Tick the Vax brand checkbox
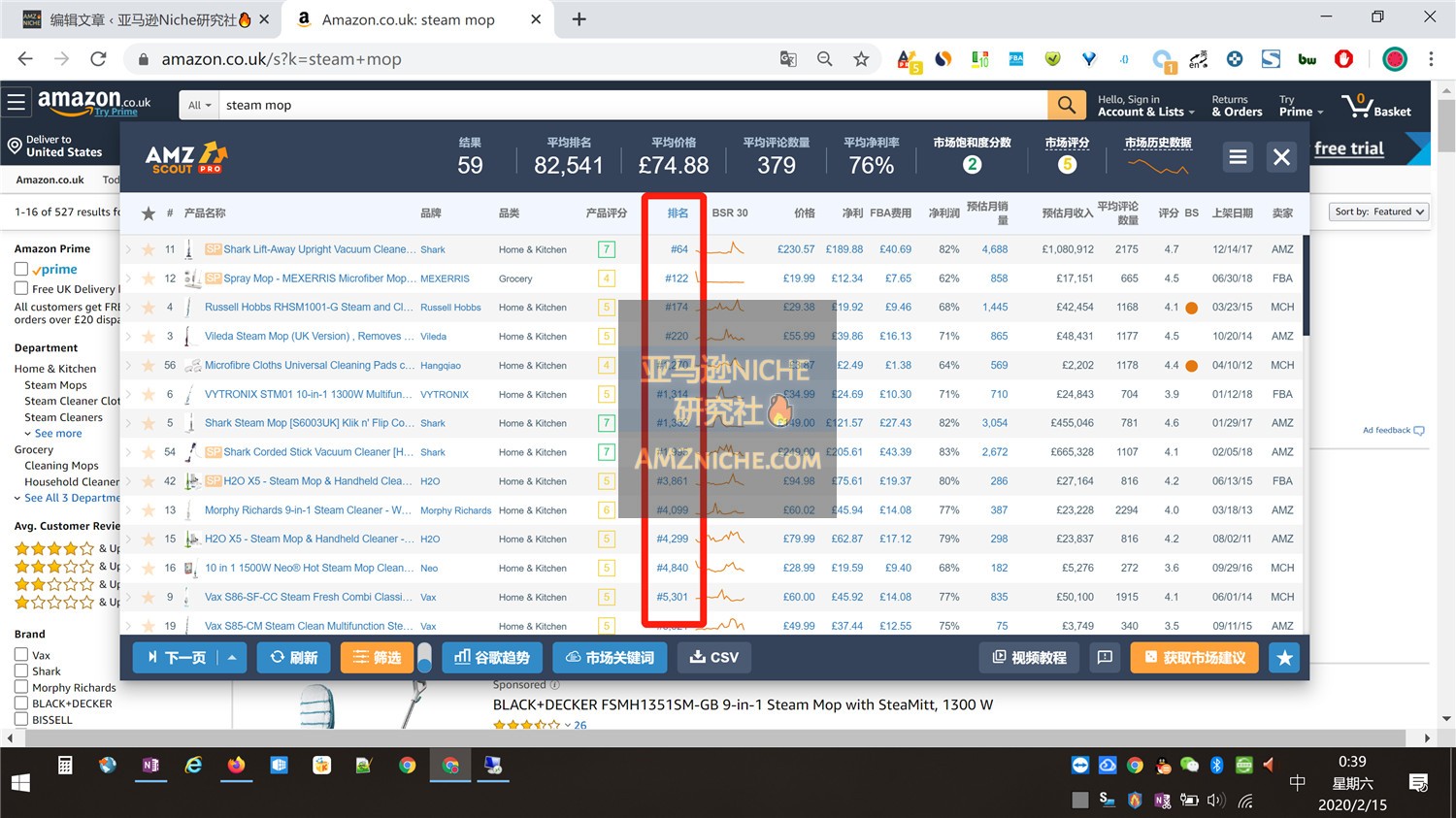The width and height of the screenshot is (1456, 818). (x=20, y=655)
